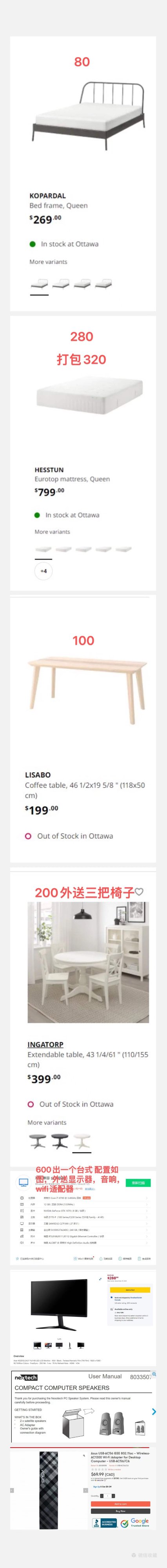Open the INGATORP product name link
This screenshot has width=167, height=1568.
tap(45, 1045)
